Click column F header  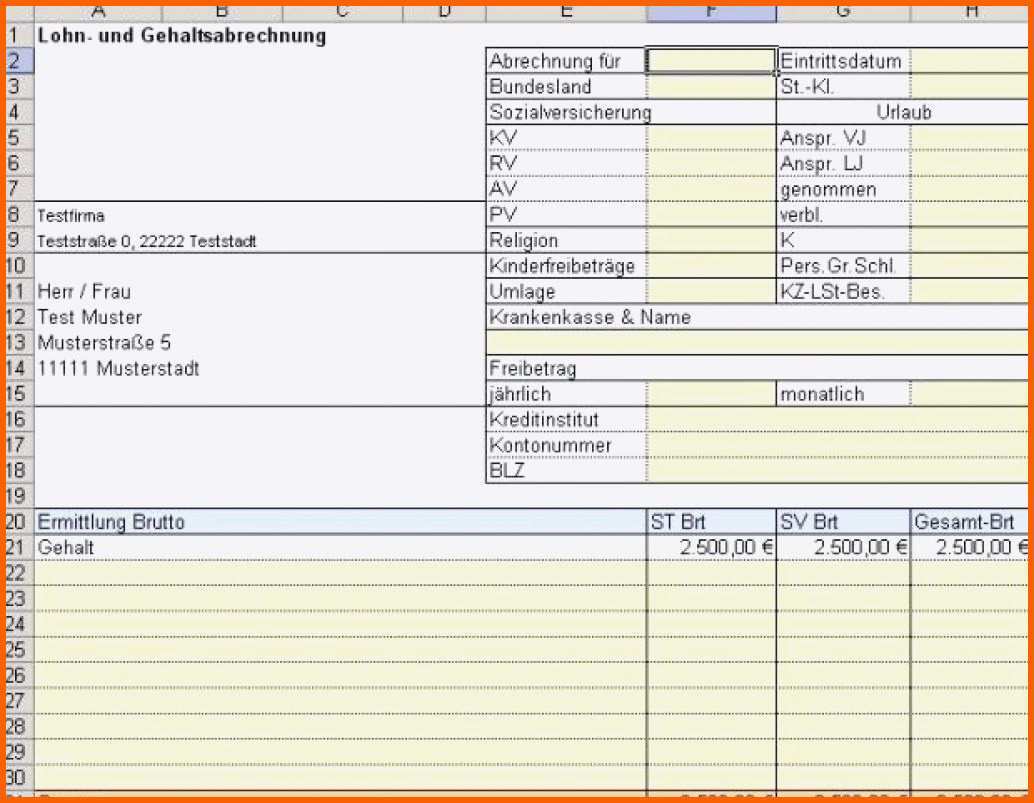click(x=712, y=13)
